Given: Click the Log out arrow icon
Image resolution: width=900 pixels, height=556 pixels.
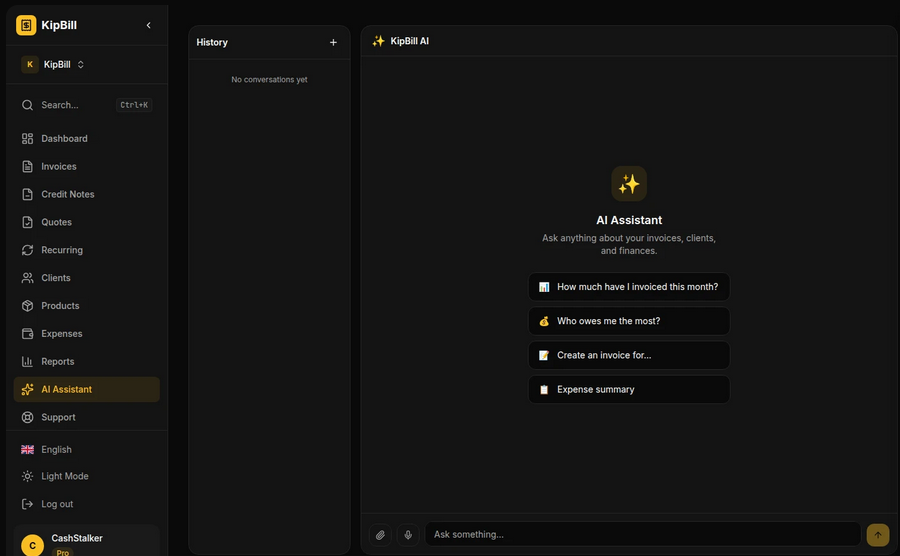Looking at the screenshot, I should pos(27,504).
